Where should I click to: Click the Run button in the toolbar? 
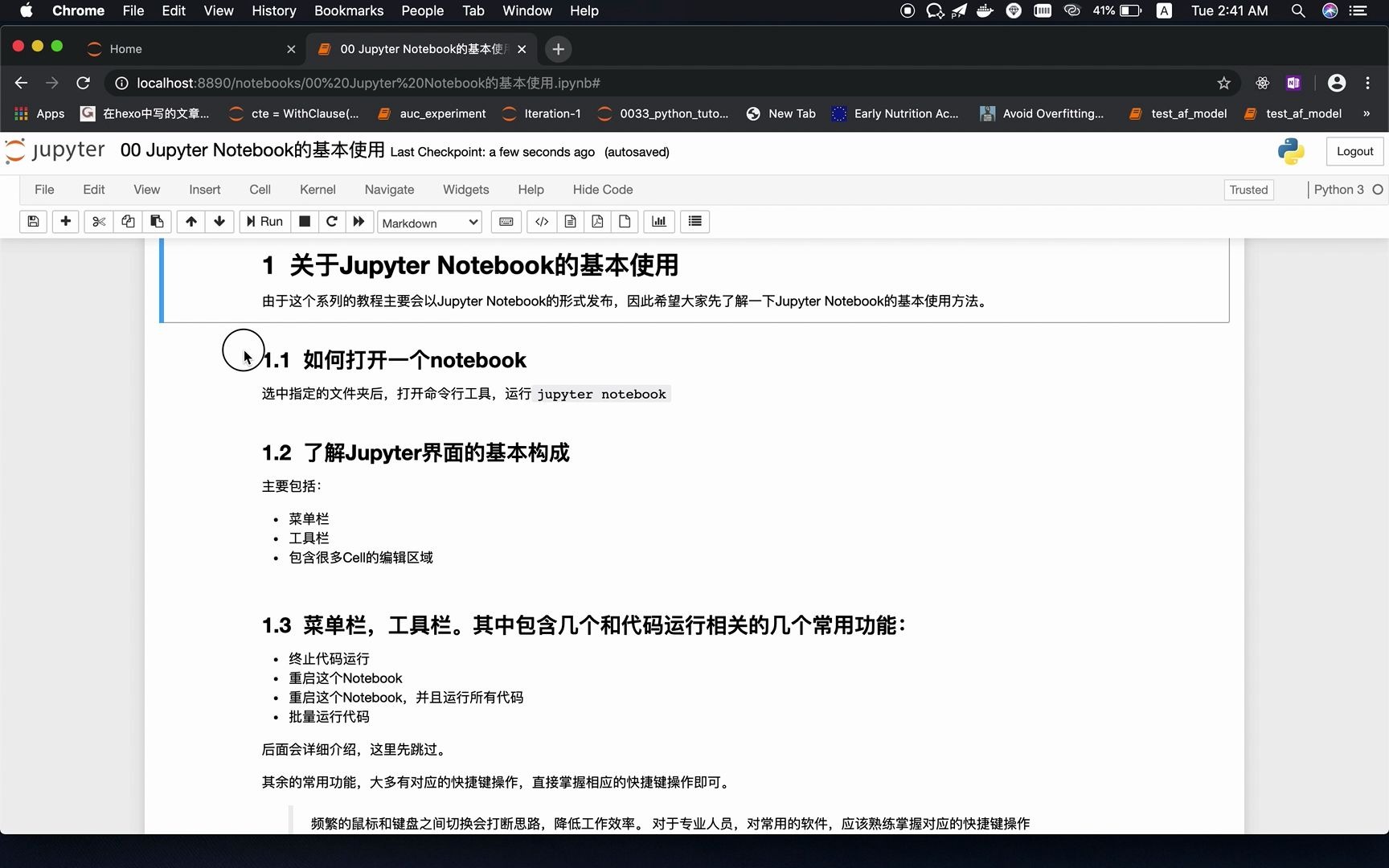click(264, 222)
